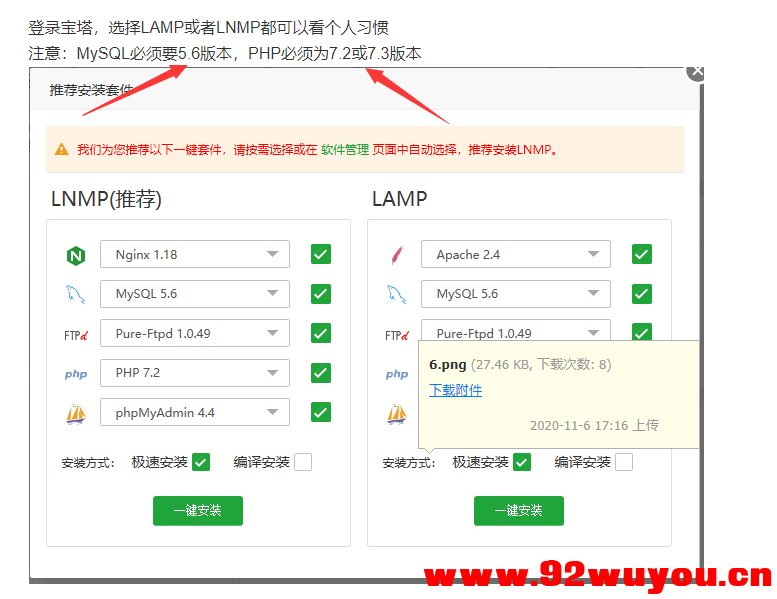Open the Nginx 1.18 version dropdown
The image size is (777, 599).
195,254
